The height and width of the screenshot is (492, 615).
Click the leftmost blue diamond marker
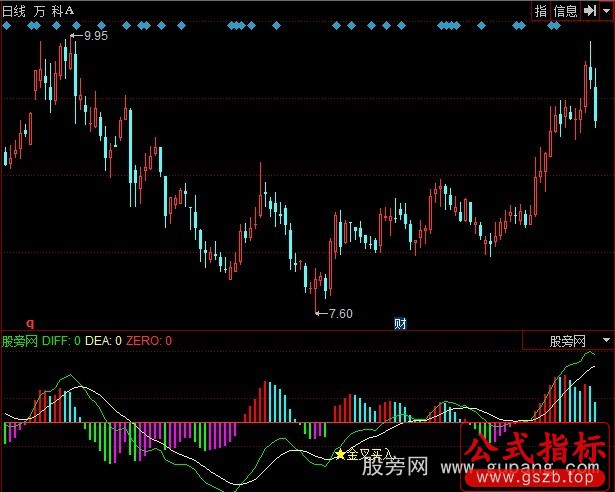(x=8, y=26)
